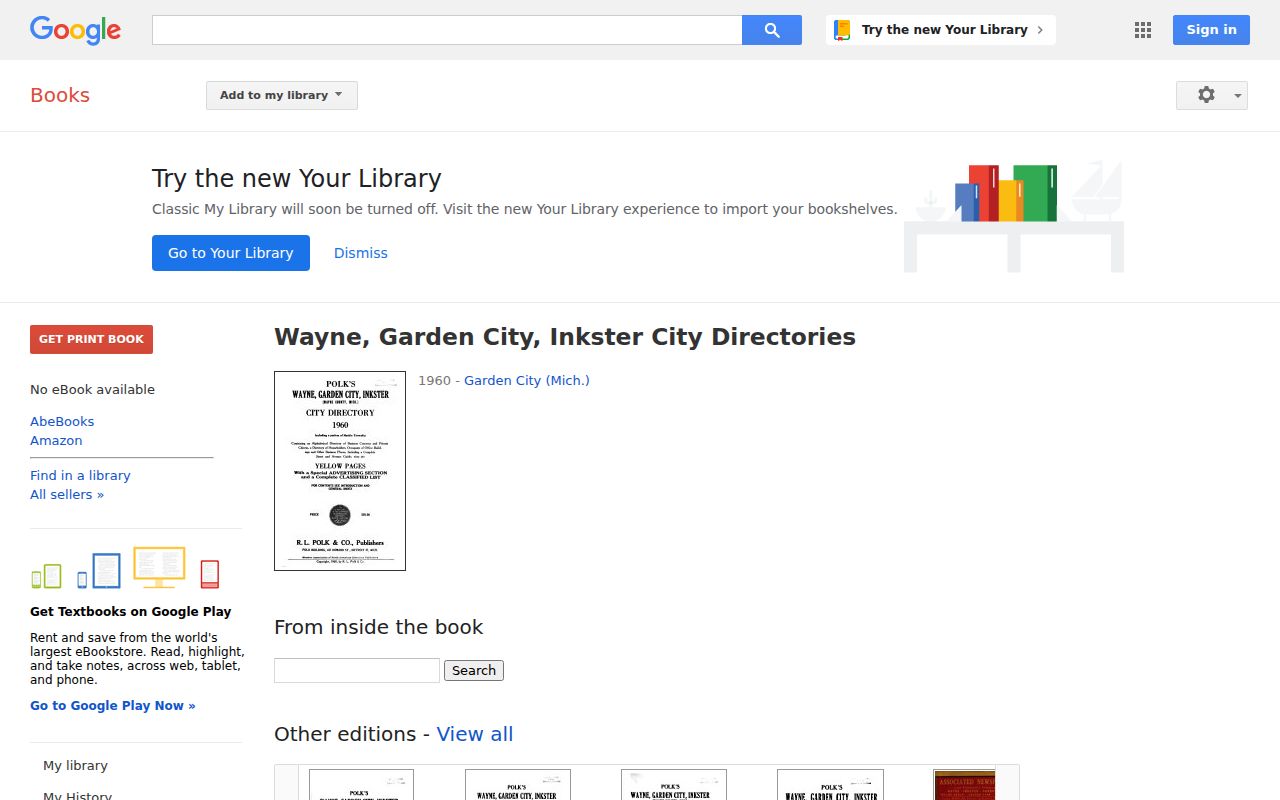
Task: Click the devices illustration for Google Play
Action: point(125,568)
